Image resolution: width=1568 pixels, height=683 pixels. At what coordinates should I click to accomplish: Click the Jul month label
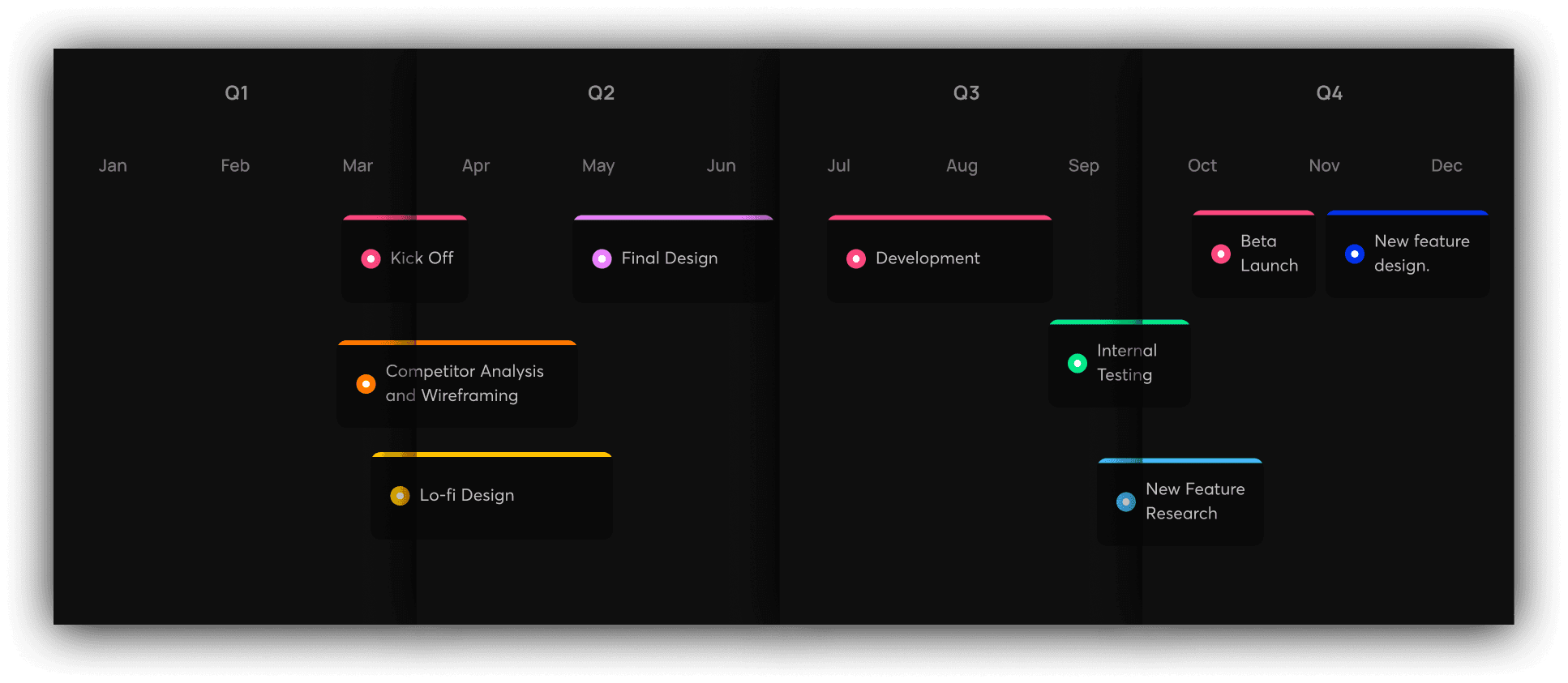(838, 166)
